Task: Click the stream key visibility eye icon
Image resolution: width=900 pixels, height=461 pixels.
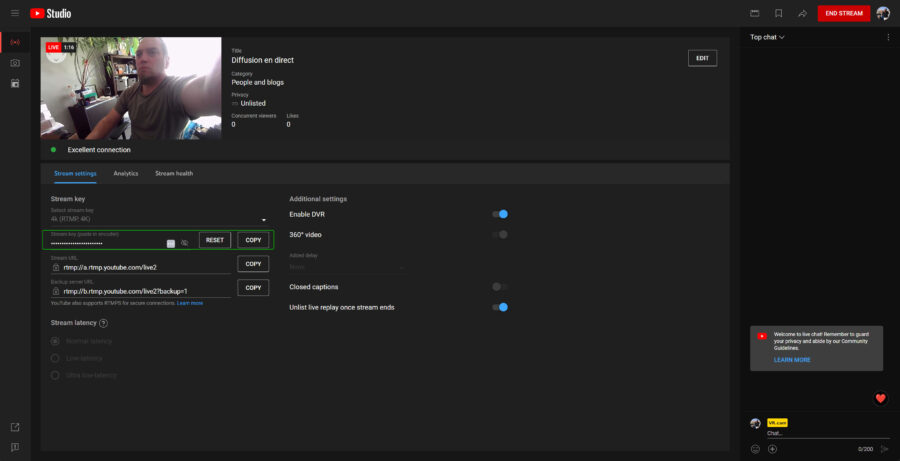Action: point(185,242)
